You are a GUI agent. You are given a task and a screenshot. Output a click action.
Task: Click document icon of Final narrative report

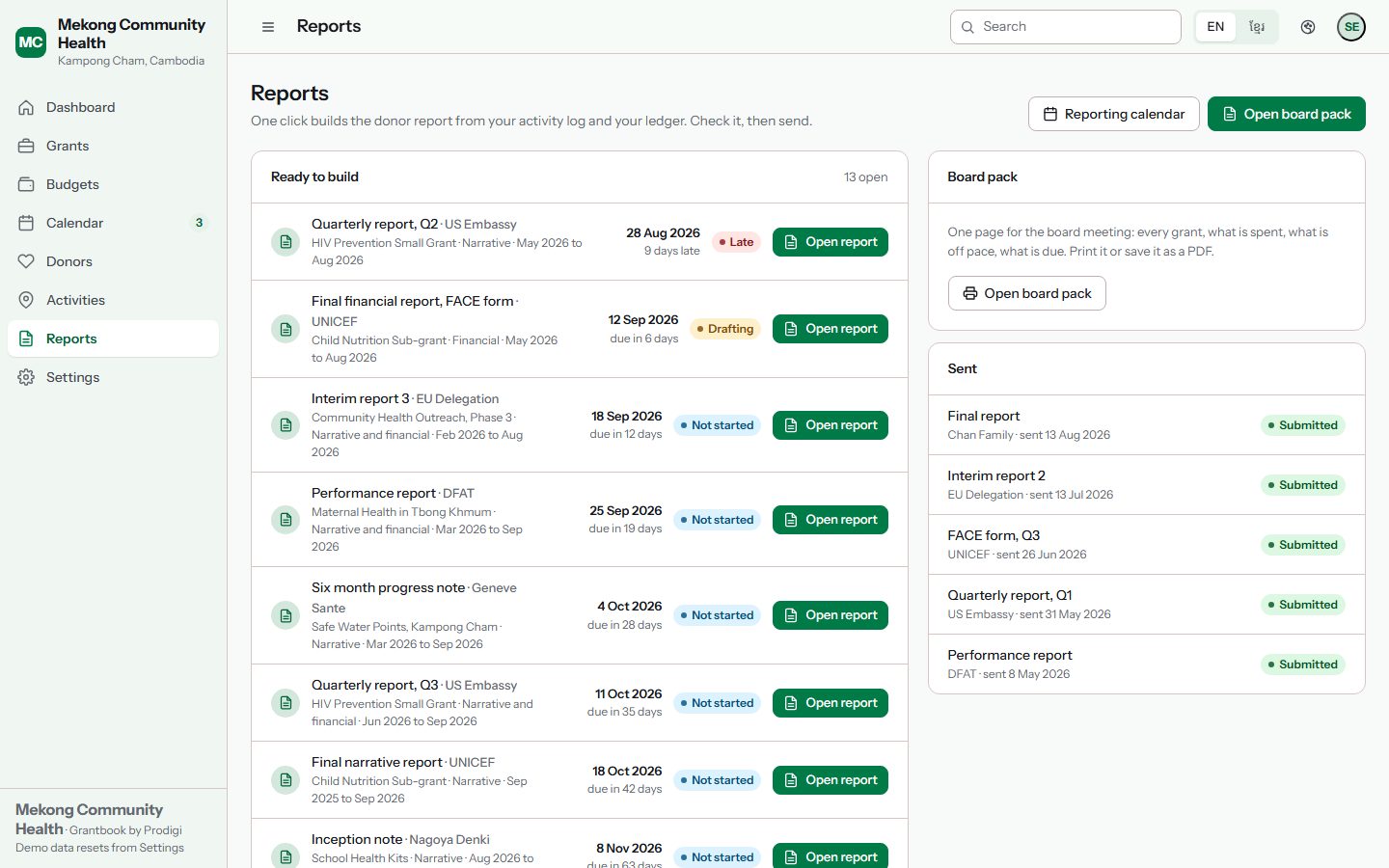point(286,780)
